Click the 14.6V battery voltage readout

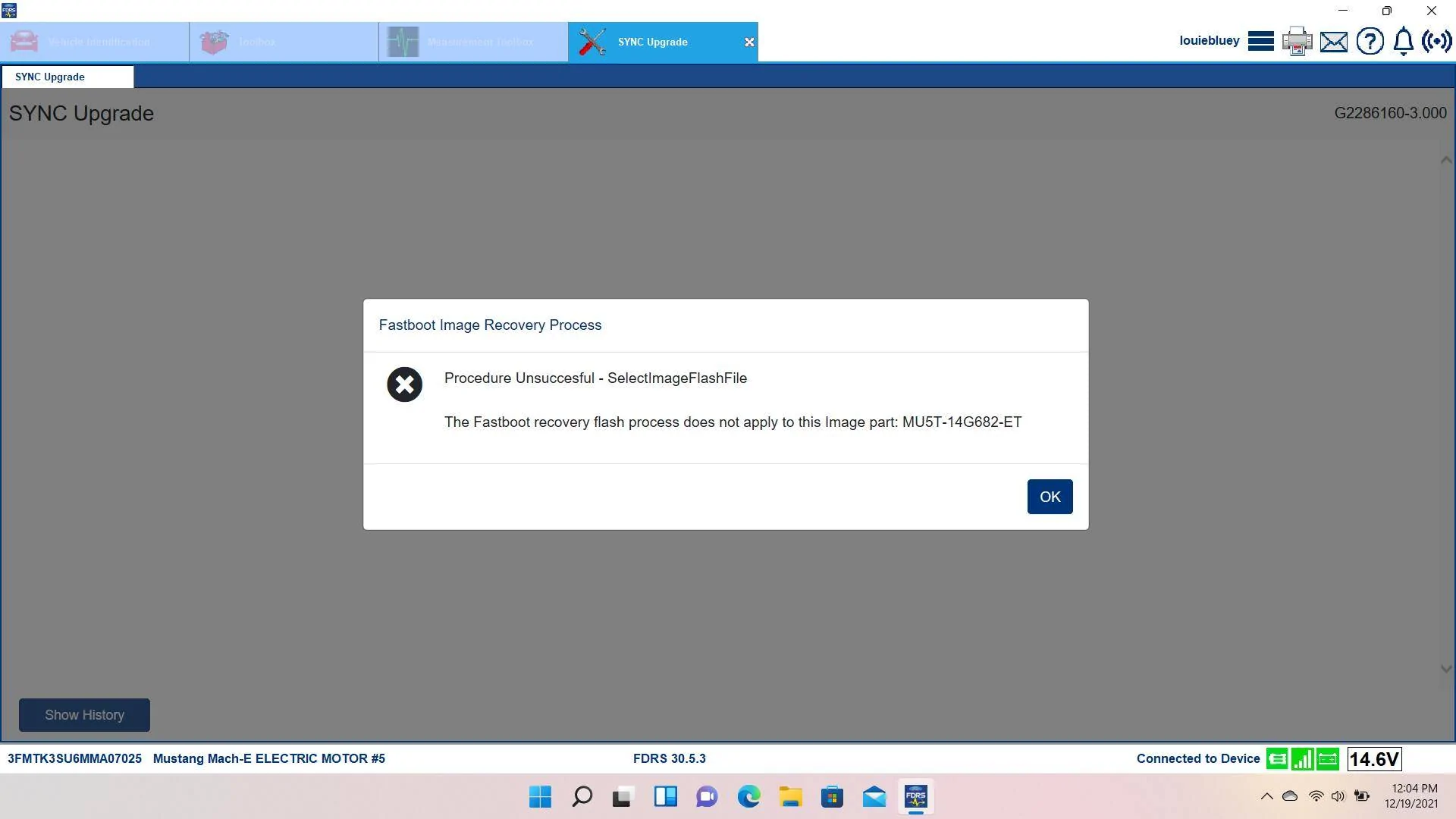[x=1374, y=759]
